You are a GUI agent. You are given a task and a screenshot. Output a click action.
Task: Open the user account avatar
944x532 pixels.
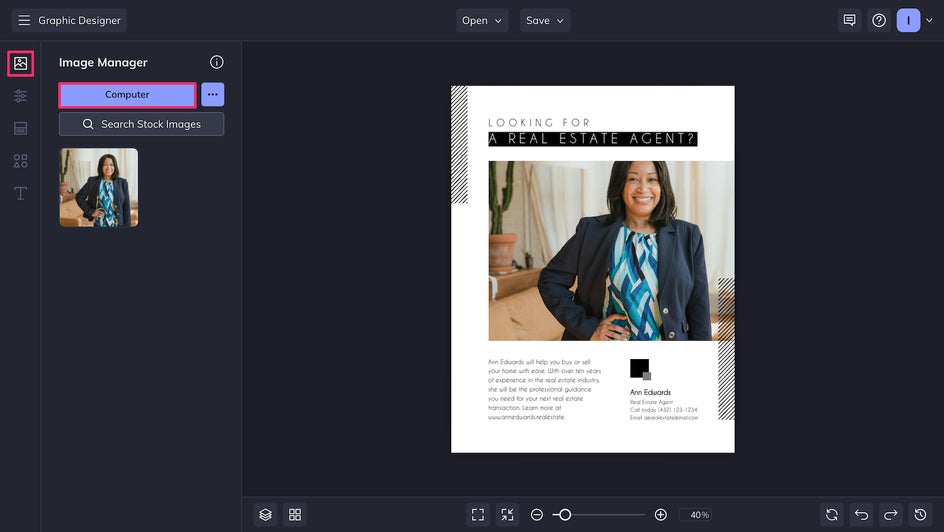tap(908, 20)
